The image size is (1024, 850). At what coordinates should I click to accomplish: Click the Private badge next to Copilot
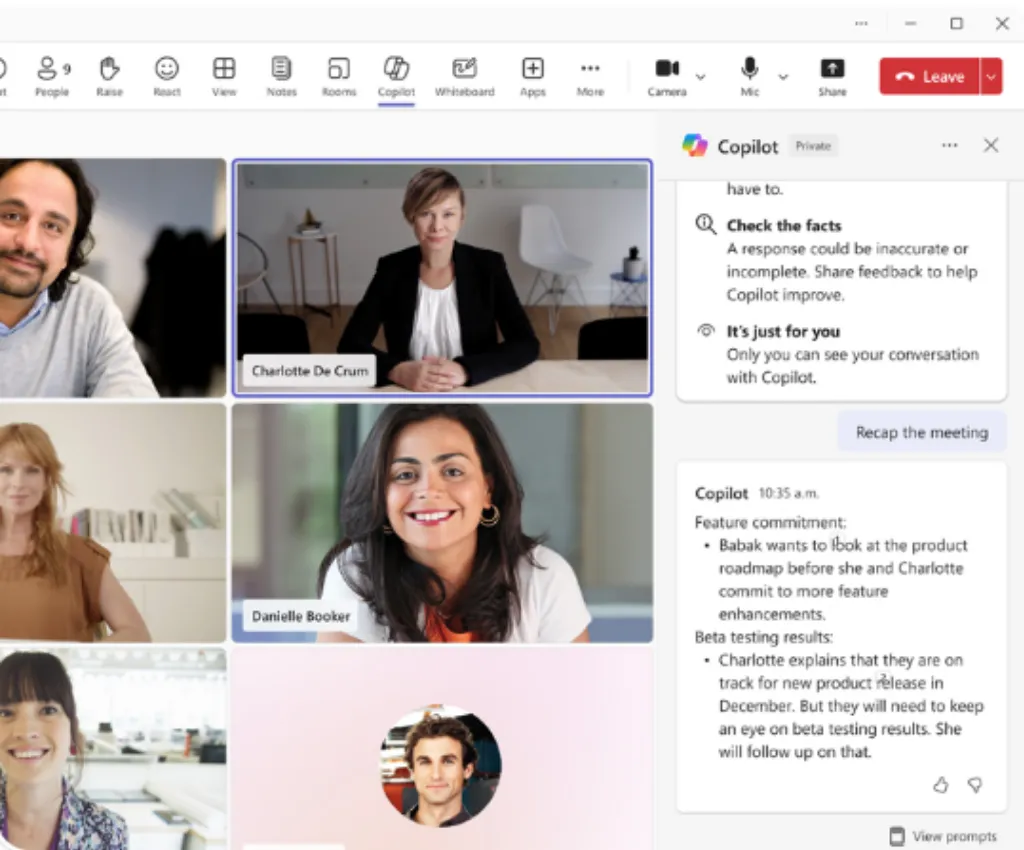coord(813,146)
